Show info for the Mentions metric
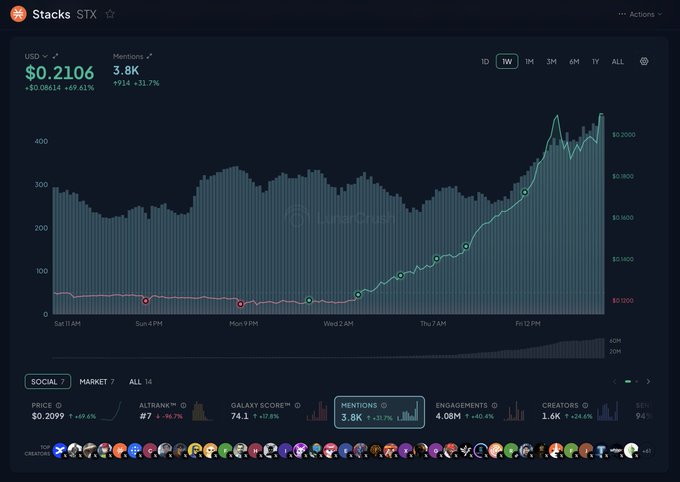Screen dimensions: 680x482 384,405
